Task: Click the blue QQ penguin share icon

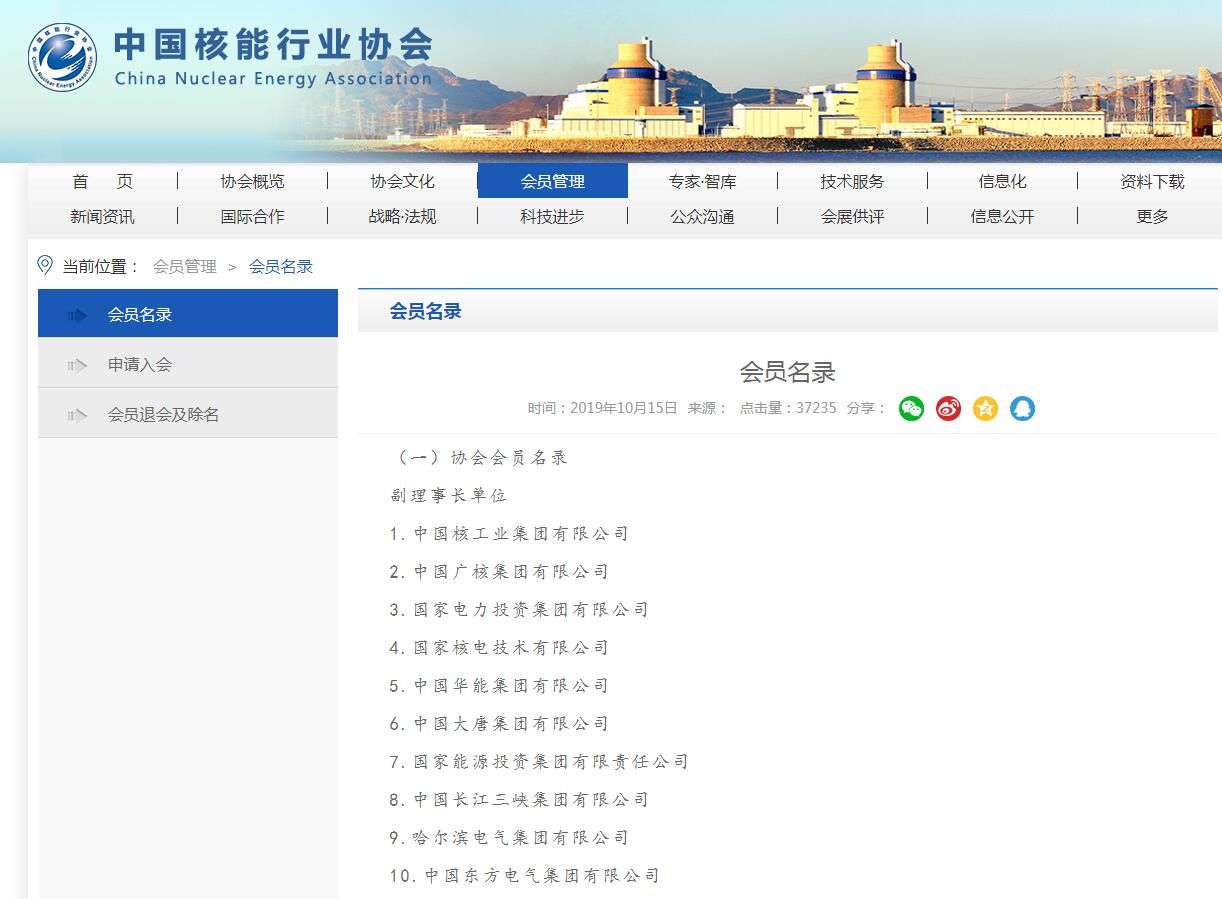Action: pyautogui.click(x=1022, y=408)
